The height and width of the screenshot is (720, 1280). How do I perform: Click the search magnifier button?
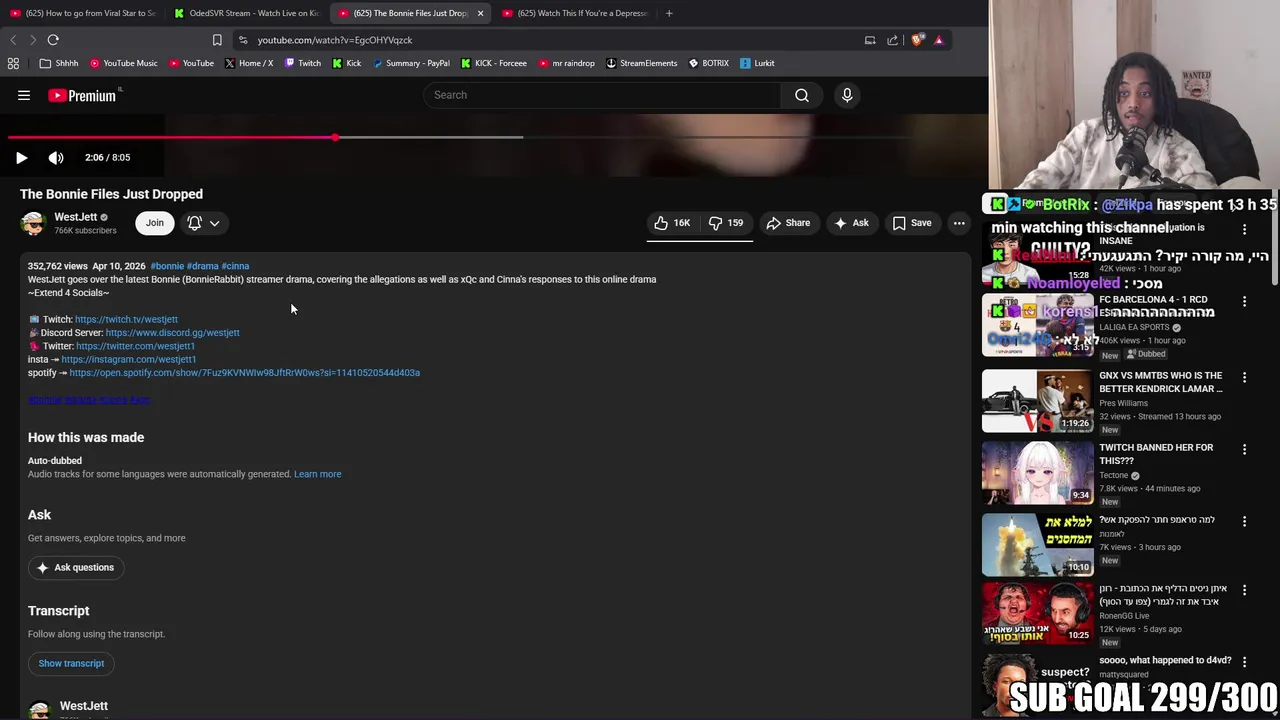[802, 95]
